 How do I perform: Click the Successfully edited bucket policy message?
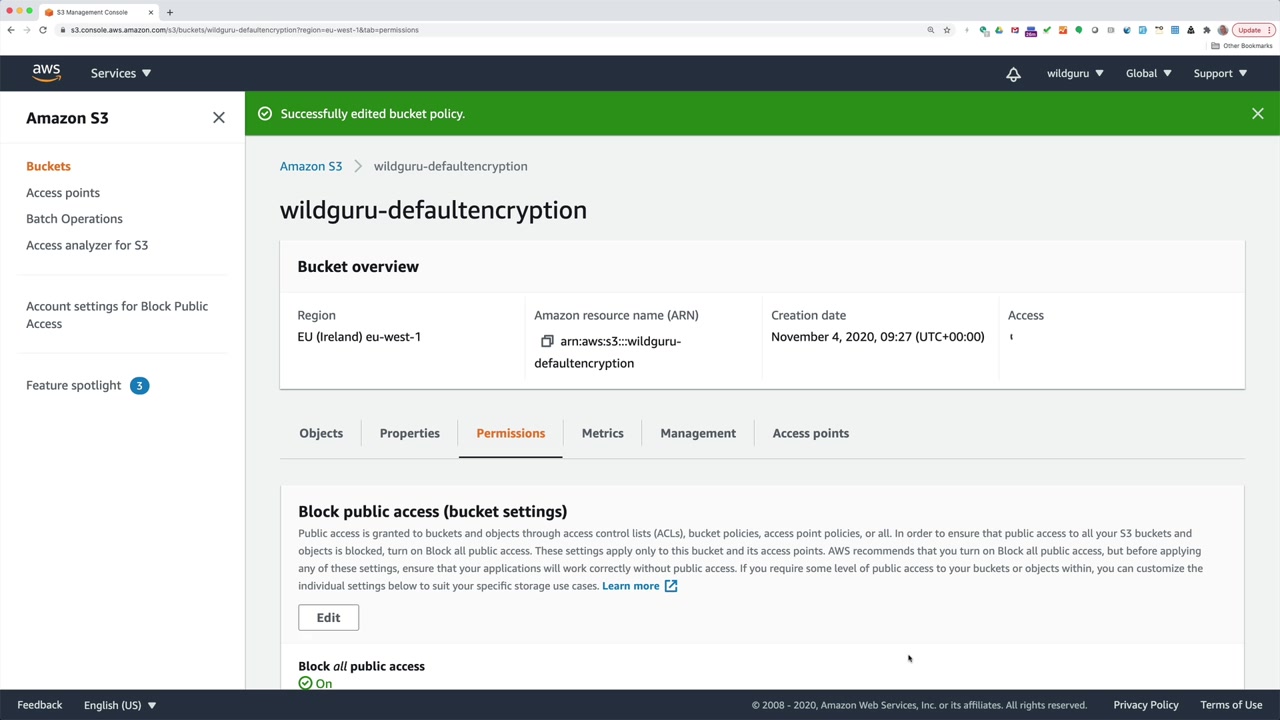372,114
